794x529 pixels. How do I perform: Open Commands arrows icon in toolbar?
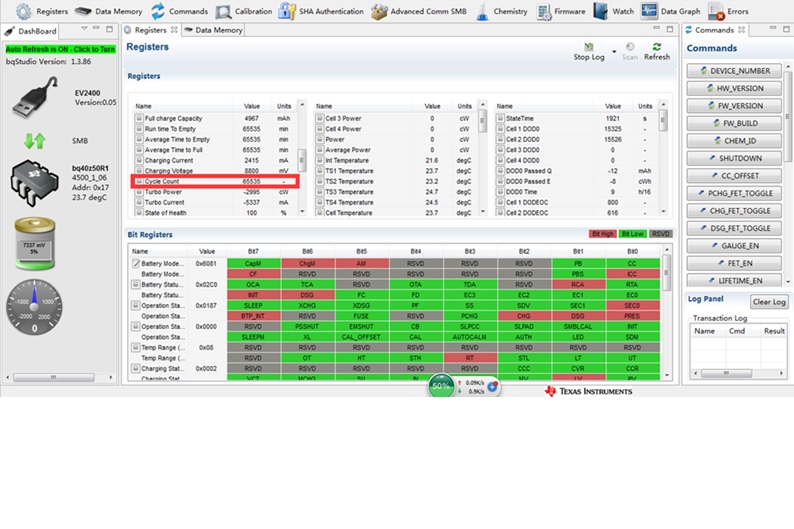pos(158,11)
